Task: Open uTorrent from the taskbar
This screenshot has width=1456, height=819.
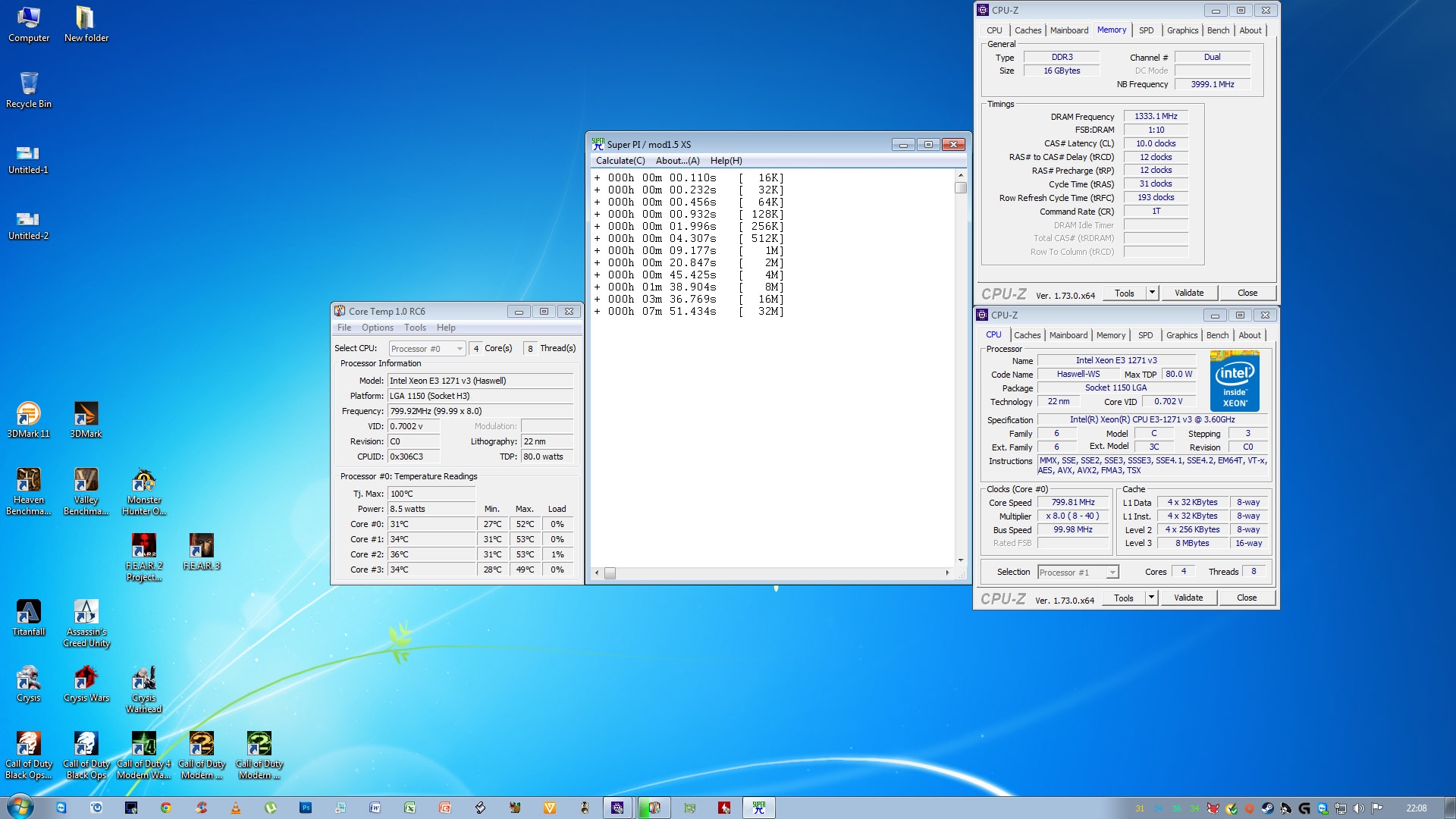Action: click(x=271, y=808)
